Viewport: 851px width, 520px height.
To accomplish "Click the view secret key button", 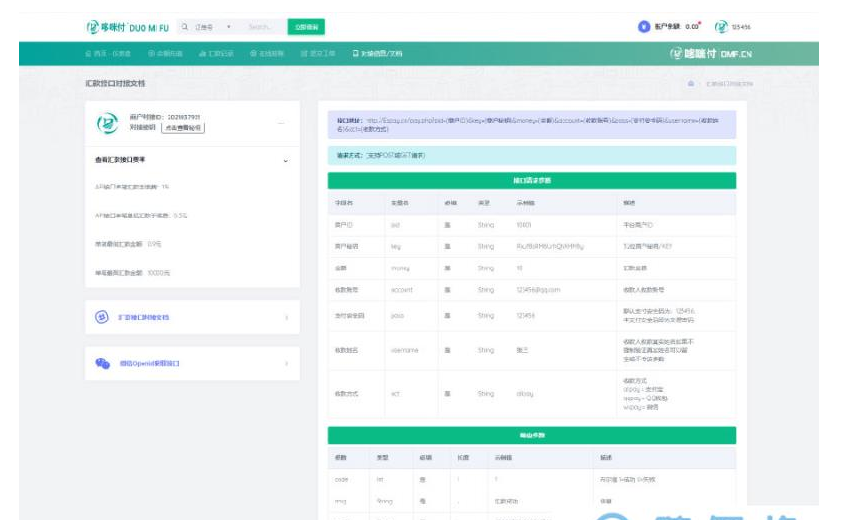I will click(x=183, y=128).
